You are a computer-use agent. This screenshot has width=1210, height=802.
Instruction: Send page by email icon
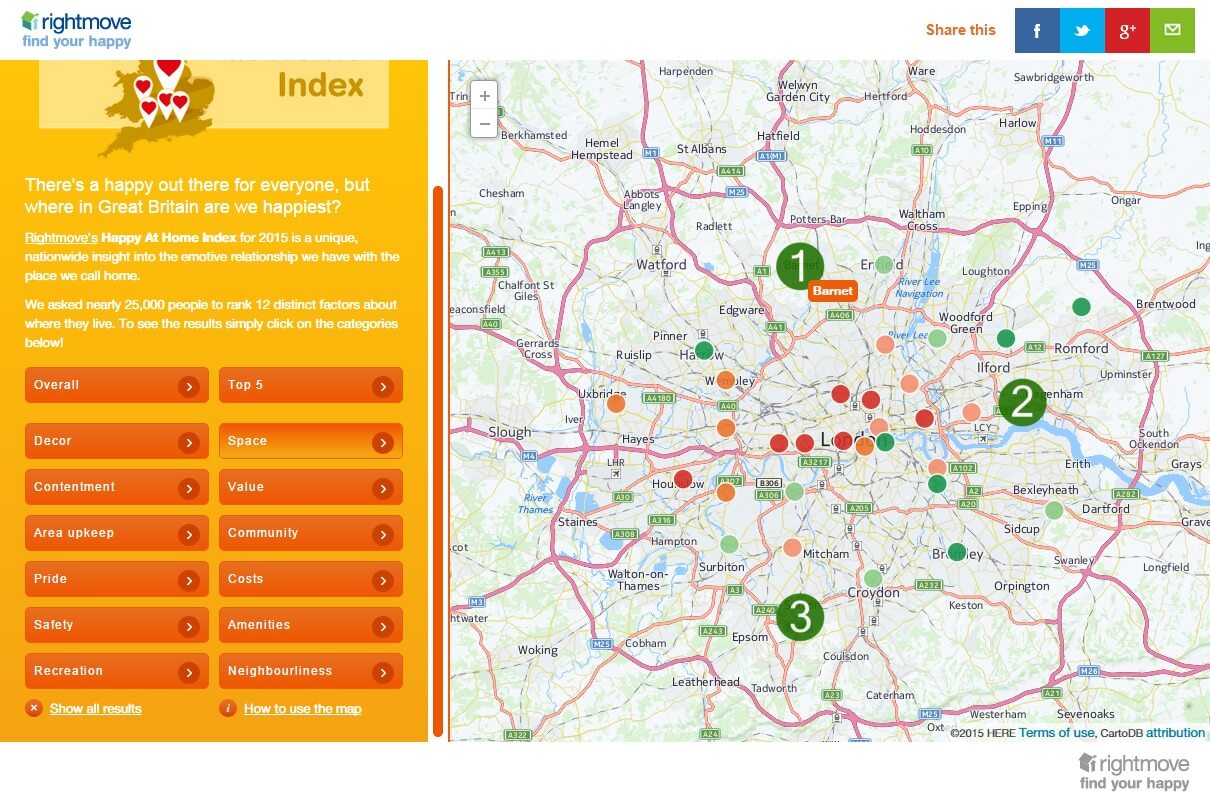click(1172, 30)
